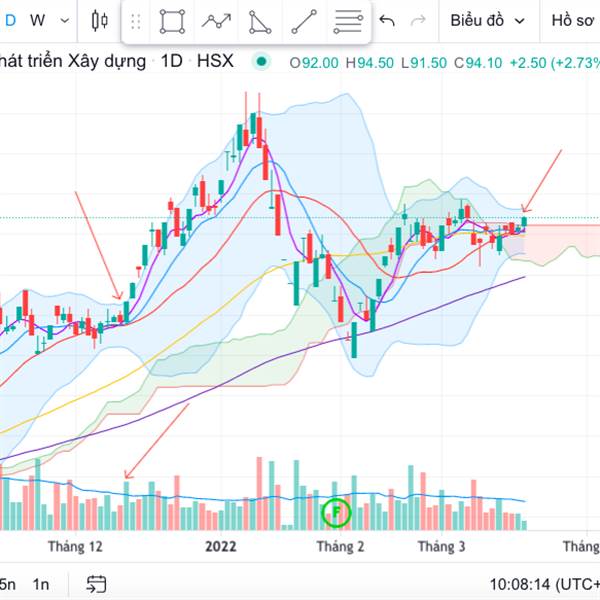The image size is (600, 600).
Task: Select the polyline path drawing tool
Action: pyautogui.click(x=217, y=21)
